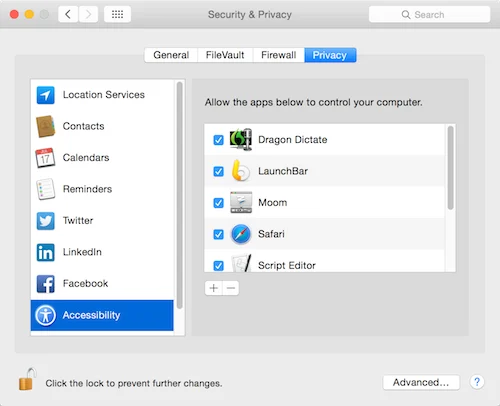Open the FileVault tab
The width and height of the screenshot is (500, 406).
tap(225, 55)
